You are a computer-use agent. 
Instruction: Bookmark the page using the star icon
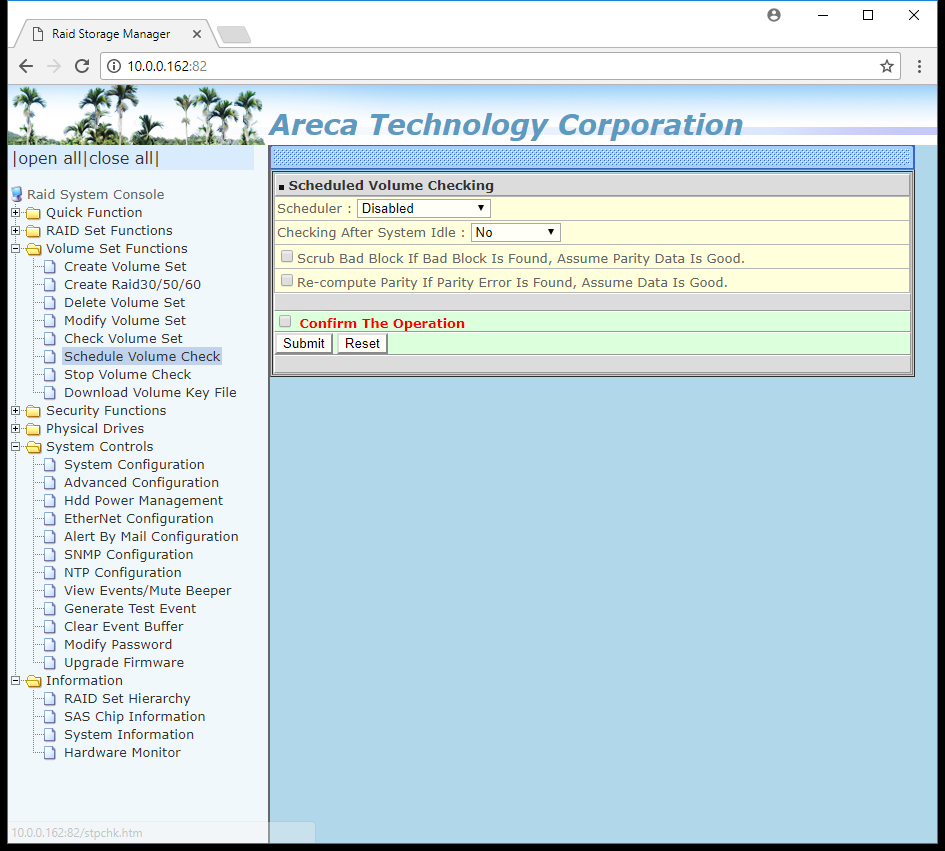(x=887, y=66)
